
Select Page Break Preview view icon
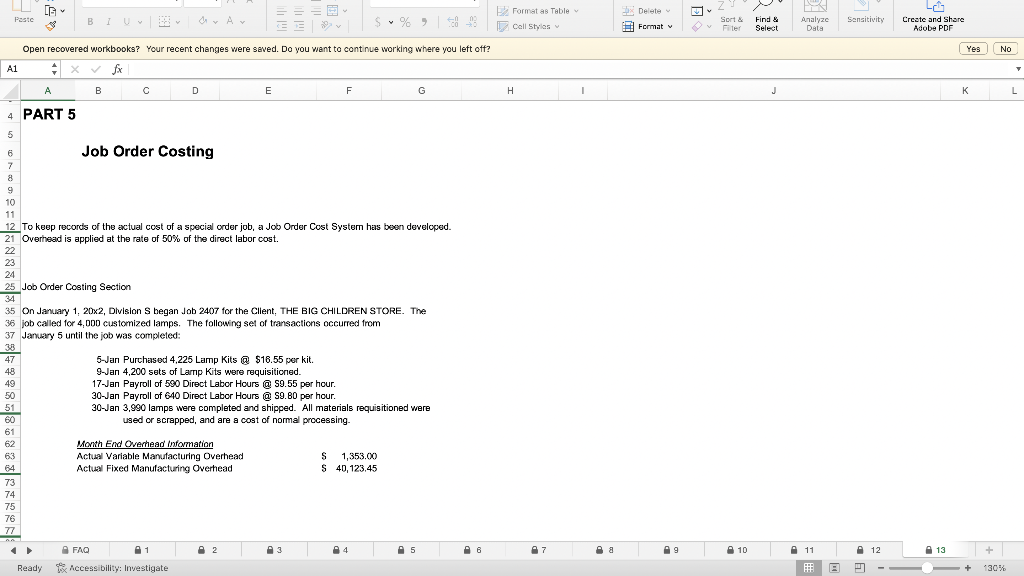(x=859, y=568)
